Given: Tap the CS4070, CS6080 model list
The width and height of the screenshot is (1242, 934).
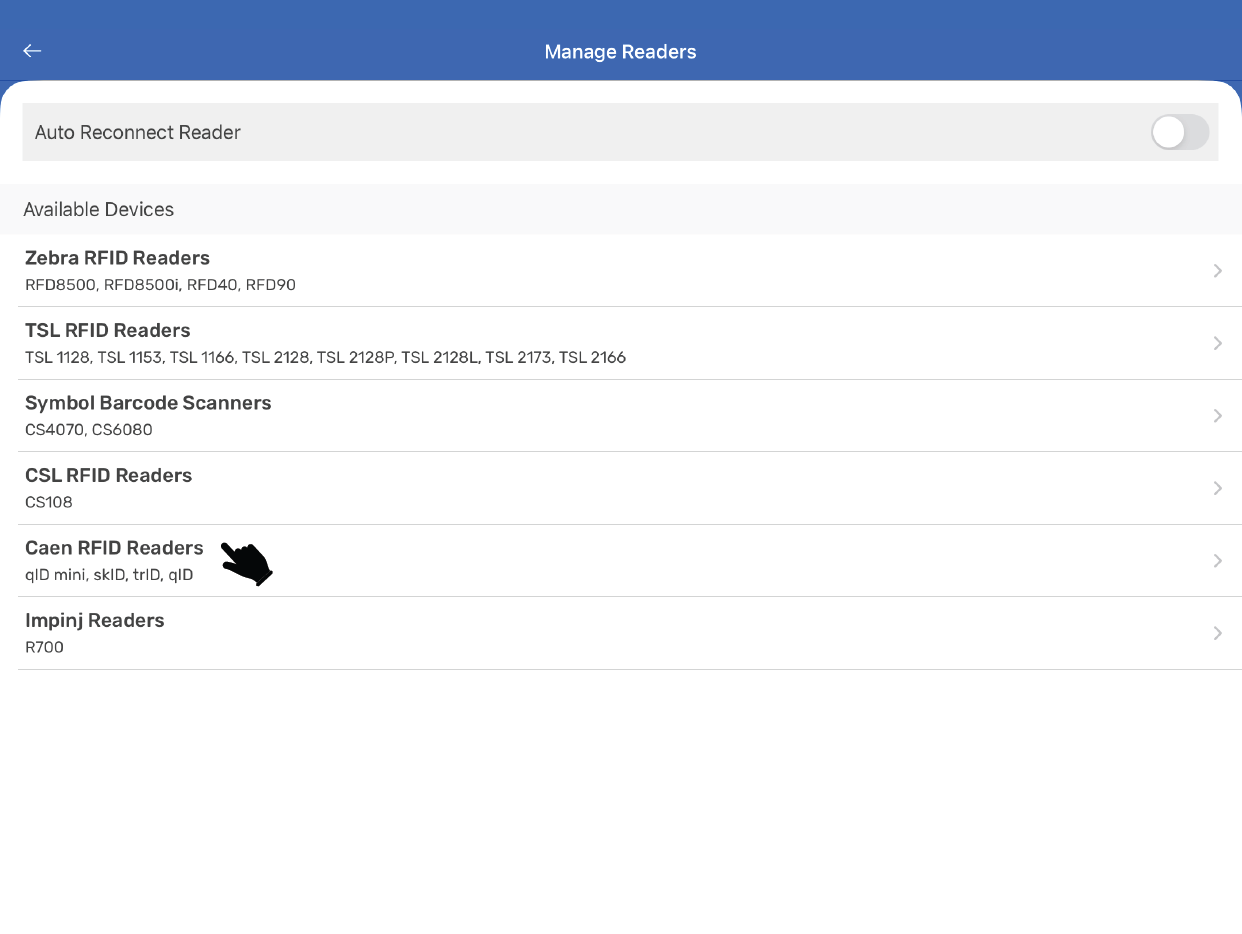Looking at the screenshot, I should (x=89, y=430).
